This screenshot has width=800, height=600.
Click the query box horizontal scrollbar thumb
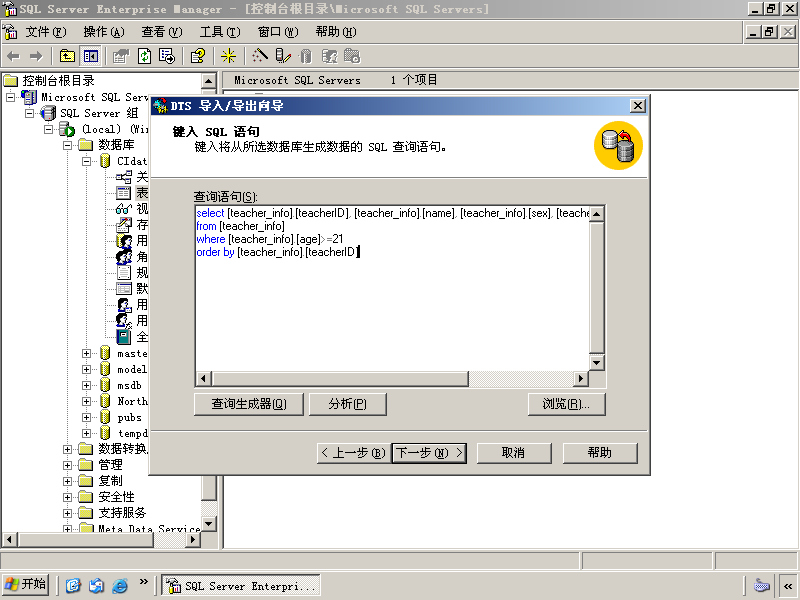point(340,379)
